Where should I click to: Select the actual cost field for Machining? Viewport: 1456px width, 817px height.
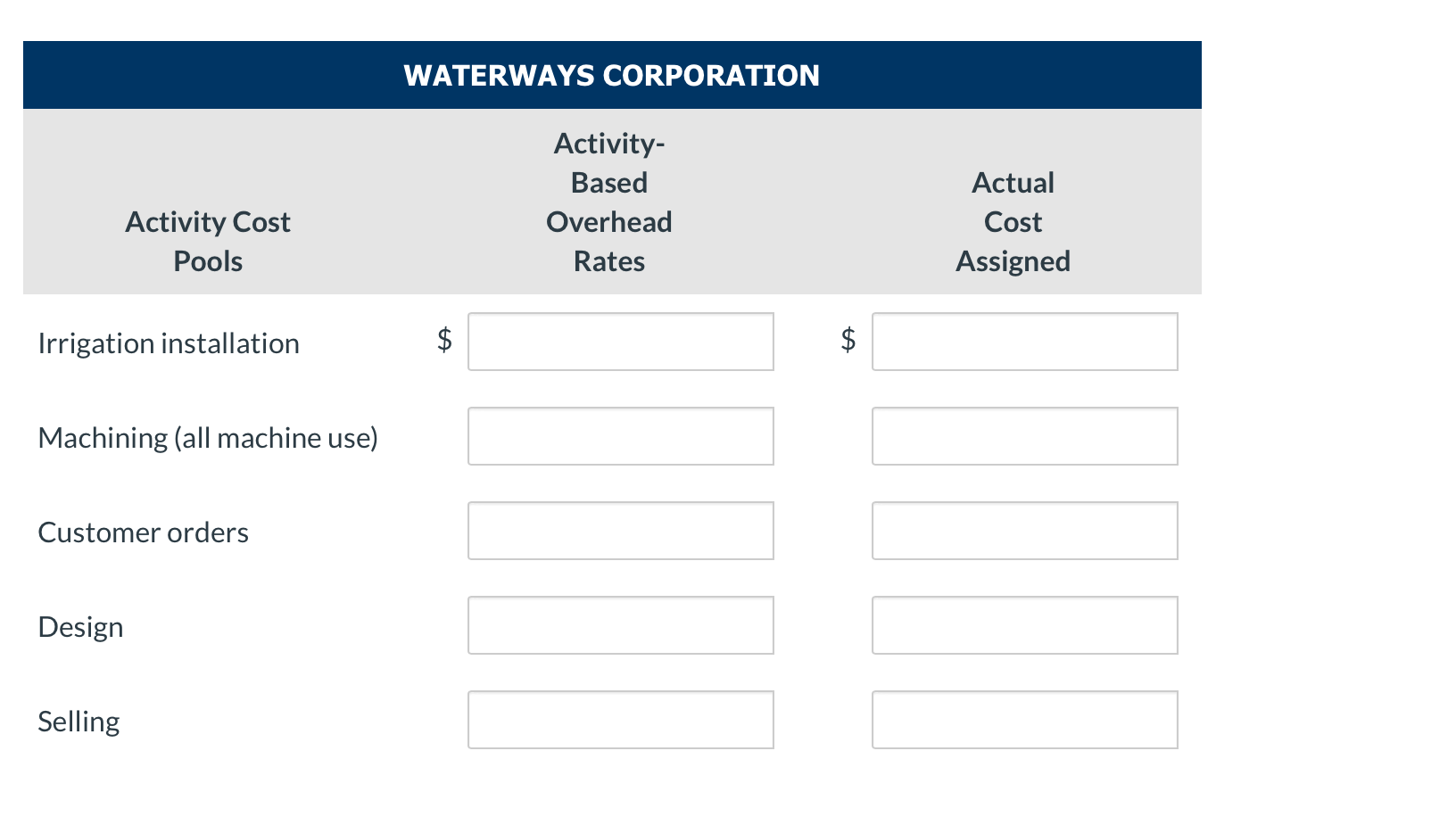pos(1024,436)
